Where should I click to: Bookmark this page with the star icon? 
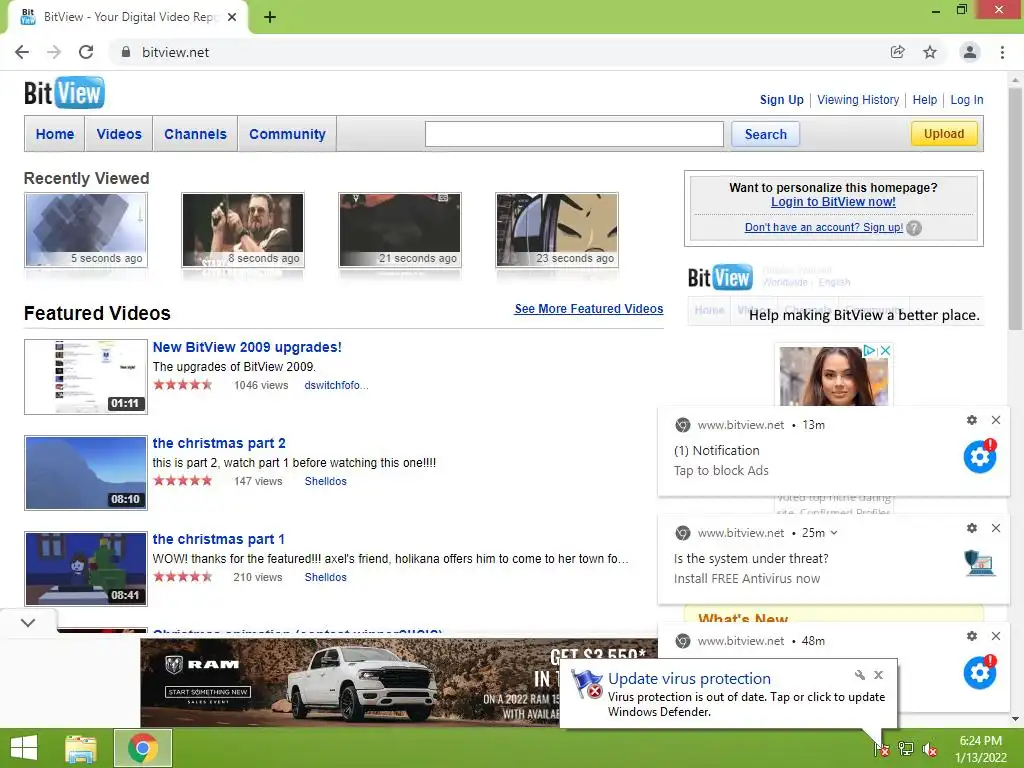pos(930,52)
